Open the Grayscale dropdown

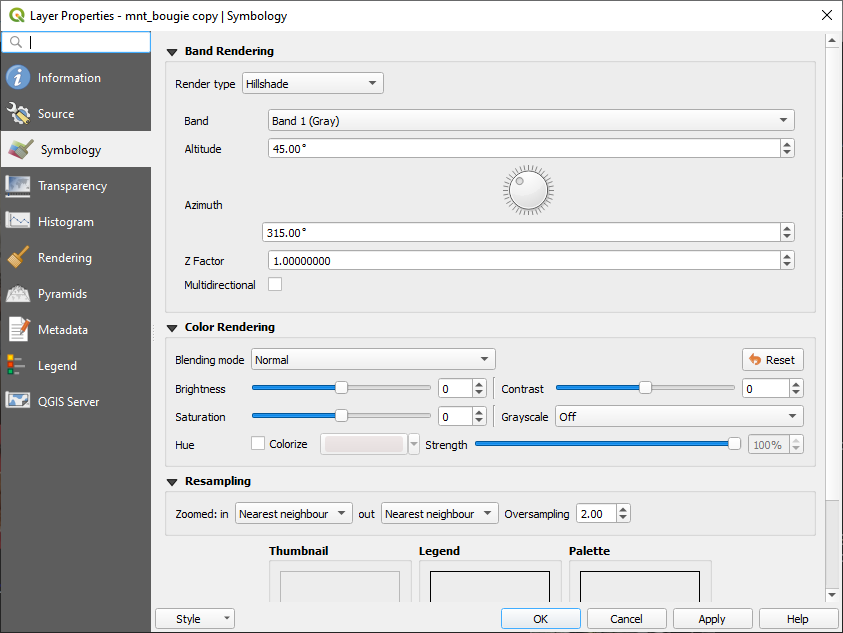click(x=679, y=417)
